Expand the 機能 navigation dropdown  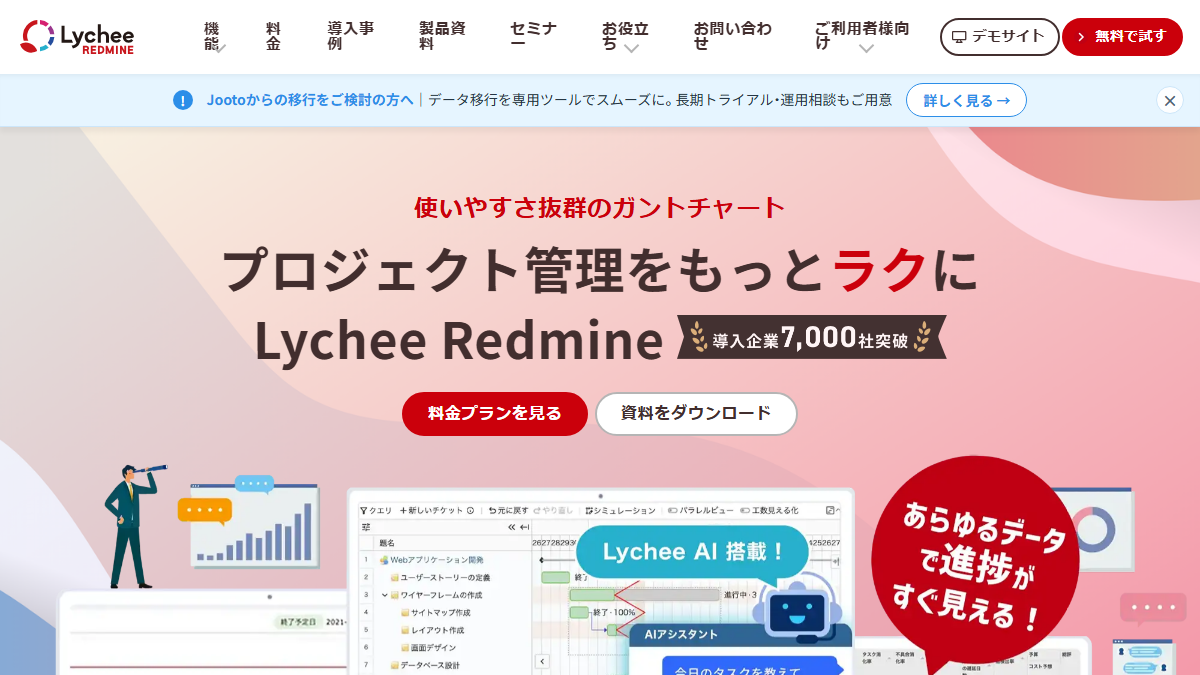click(x=215, y=37)
